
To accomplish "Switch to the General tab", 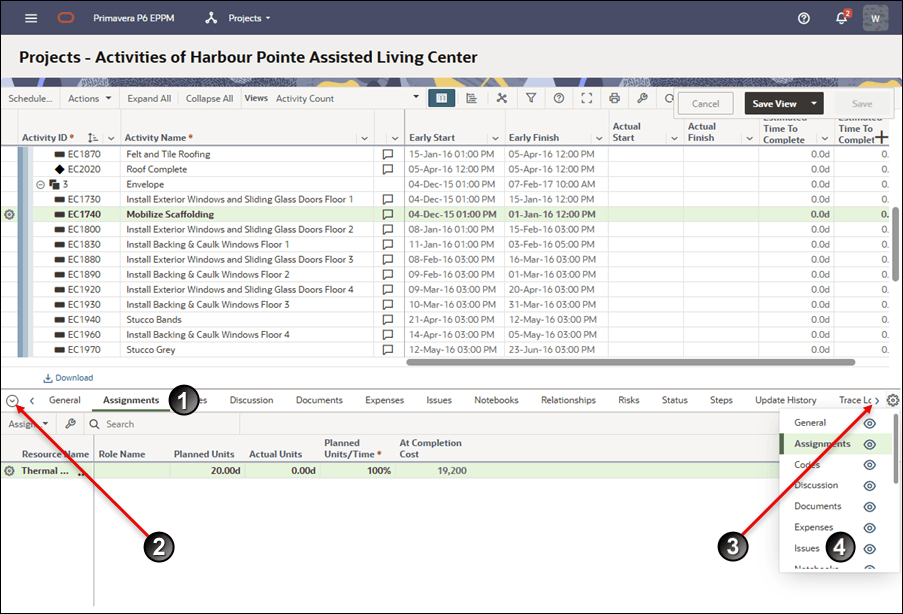I will 64,400.
